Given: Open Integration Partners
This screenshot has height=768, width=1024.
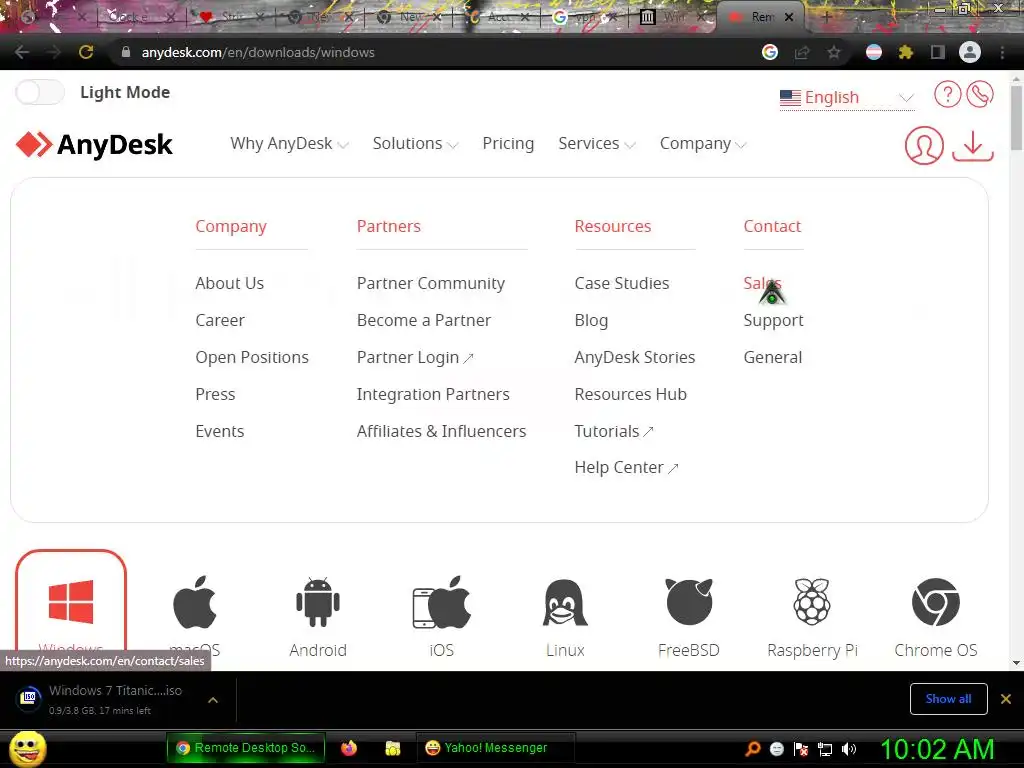Looking at the screenshot, I should 433,394.
